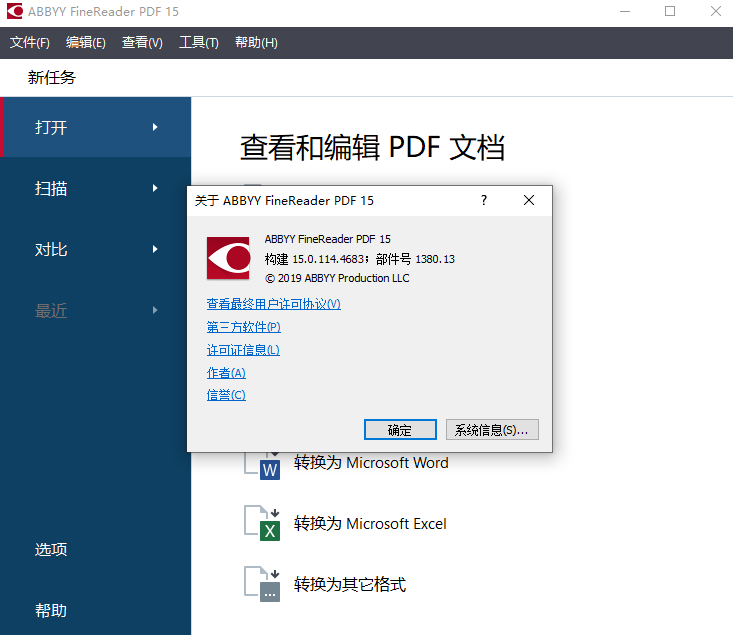Click the ABBYY eye logo in About dialog
Screen dimensions: 733x635
click(229, 258)
